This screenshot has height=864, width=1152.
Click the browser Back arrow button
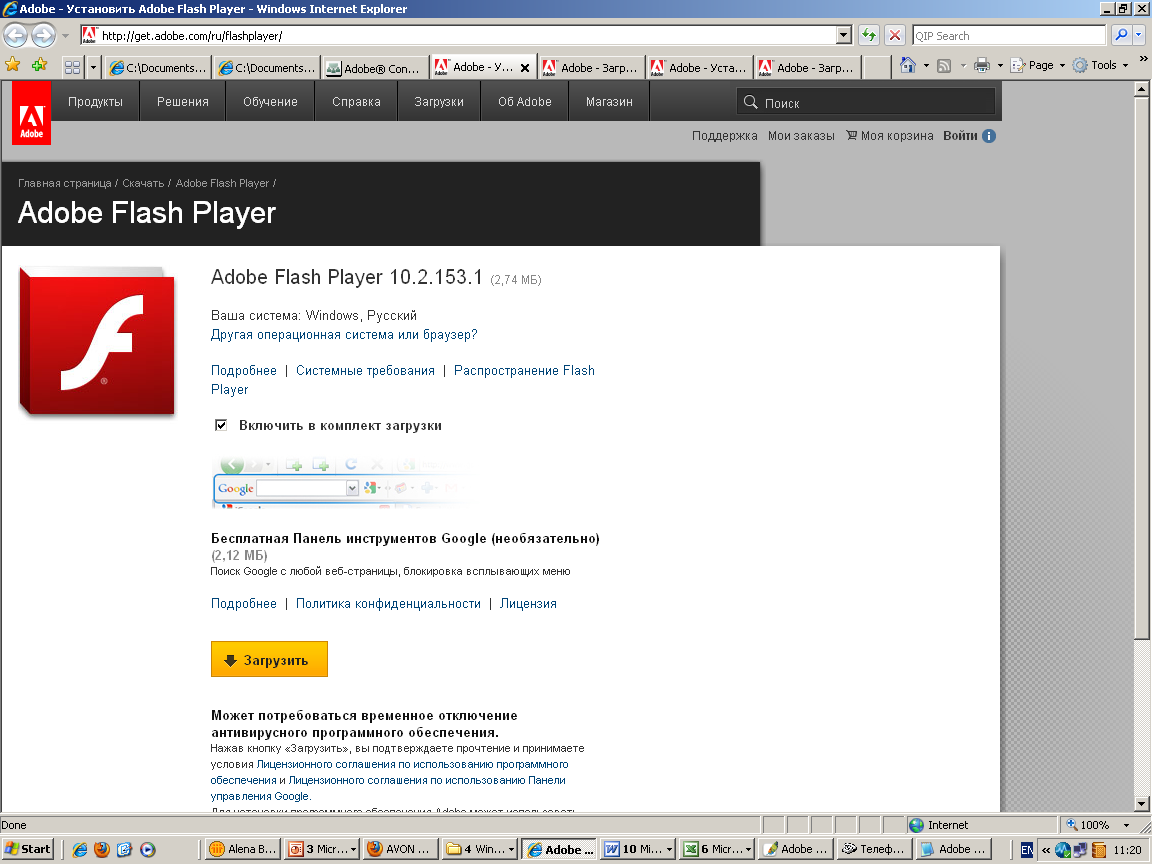(15, 35)
